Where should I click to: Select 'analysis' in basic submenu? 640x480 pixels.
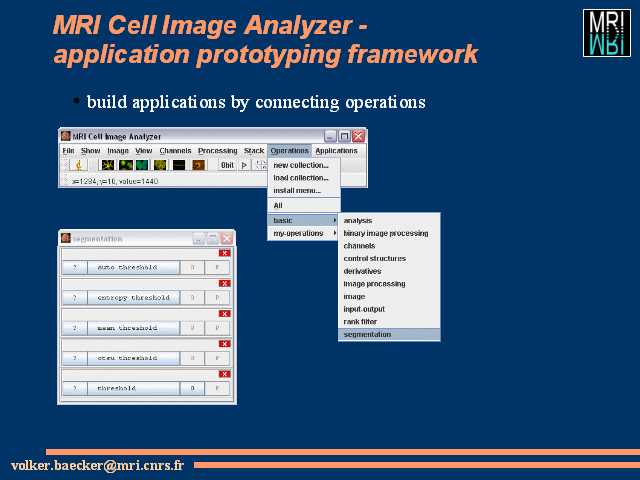point(389,220)
